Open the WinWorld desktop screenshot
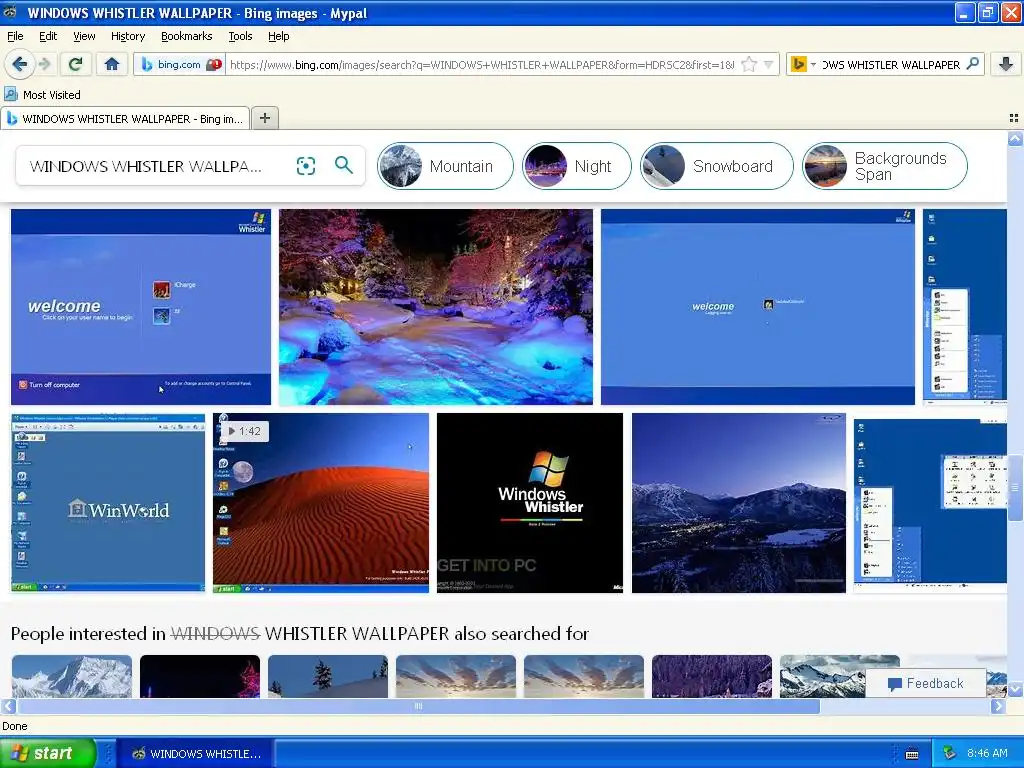This screenshot has width=1024, height=768. click(108, 503)
